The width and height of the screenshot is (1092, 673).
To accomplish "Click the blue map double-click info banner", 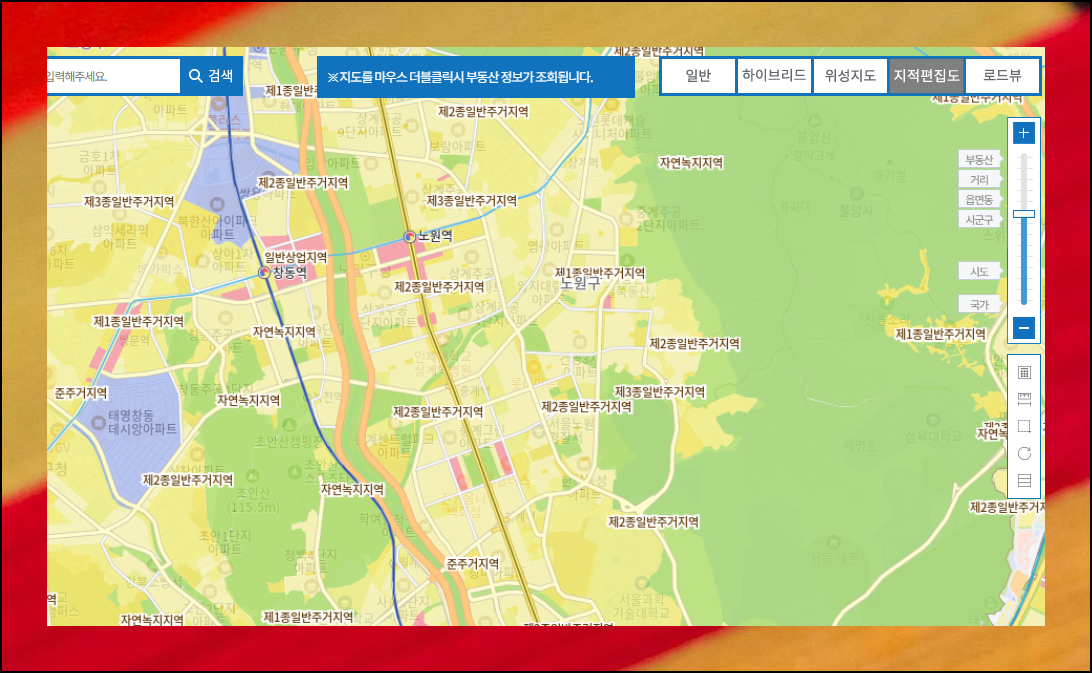I will (x=476, y=77).
